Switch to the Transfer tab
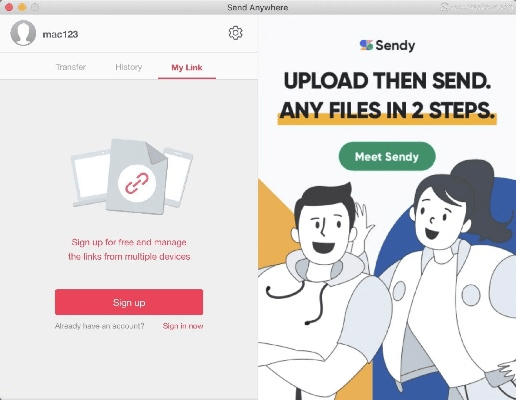Screen dimensions: 516x400 (71, 67)
